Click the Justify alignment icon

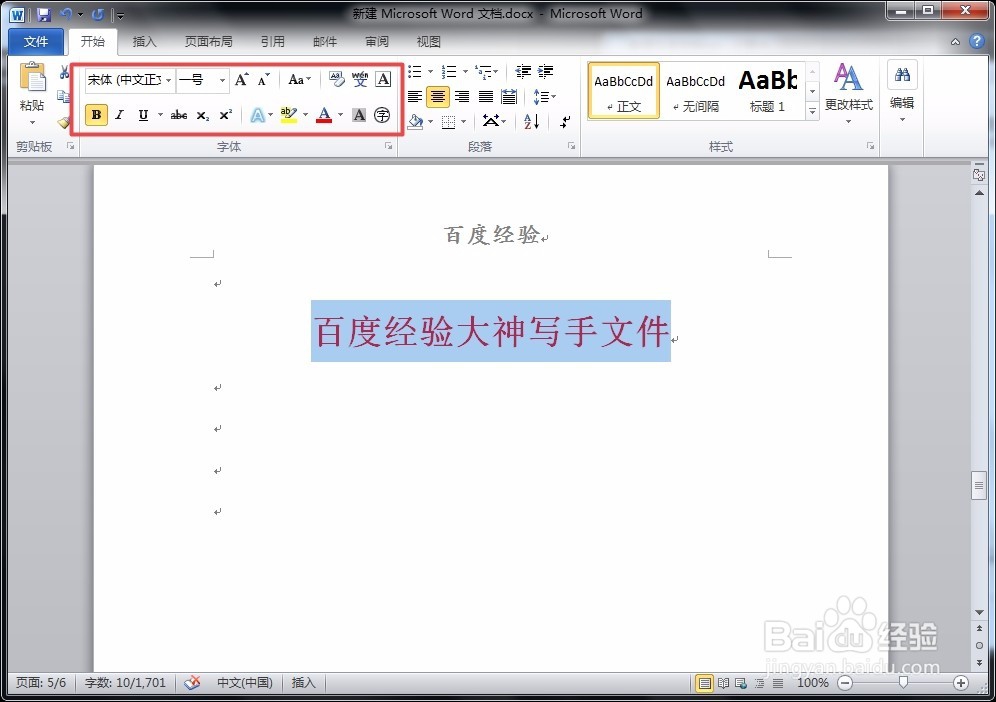click(x=485, y=97)
